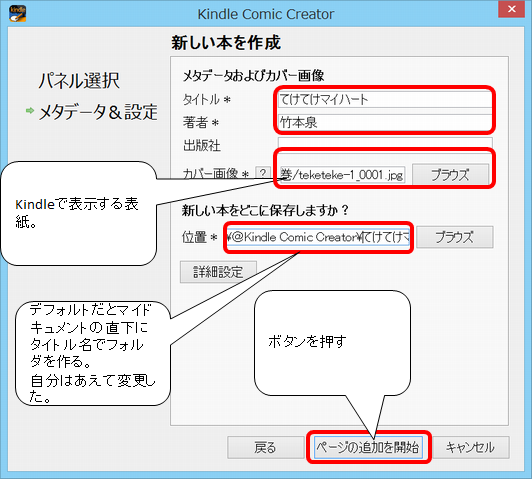Image resolution: width=532 pixels, height=479 pixels.
Task: Click the Kindle app icon in title bar
Action: pos(18,14)
